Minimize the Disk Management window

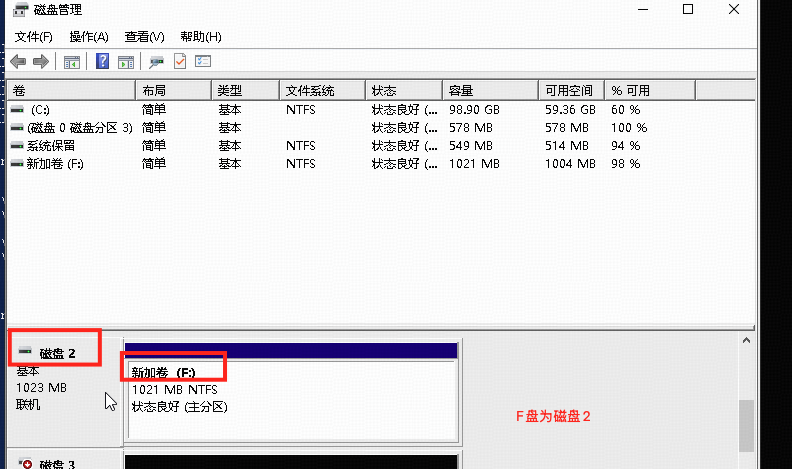(x=642, y=9)
